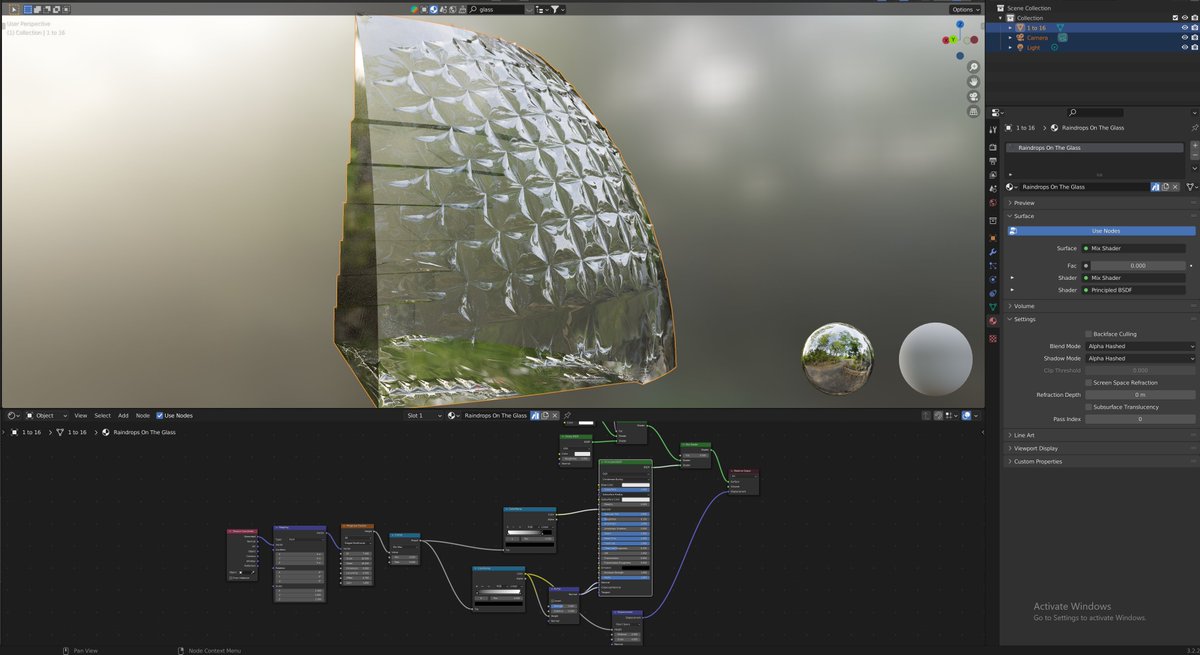Collapse the Surface panel

(x=1024, y=216)
